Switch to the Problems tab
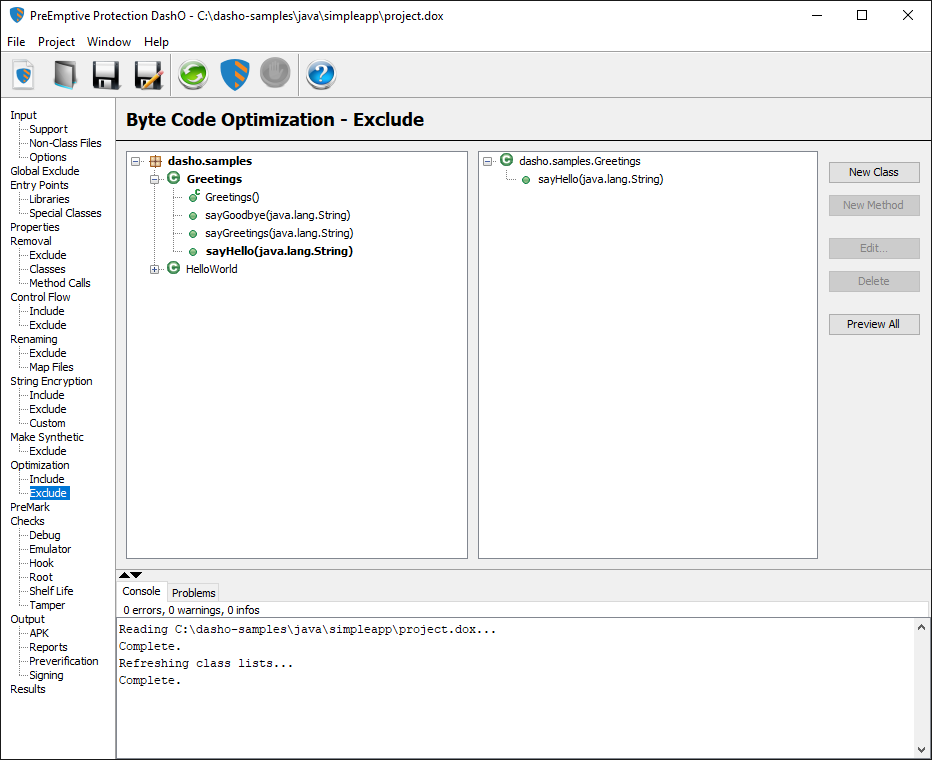This screenshot has width=932, height=760. (x=194, y=593)
